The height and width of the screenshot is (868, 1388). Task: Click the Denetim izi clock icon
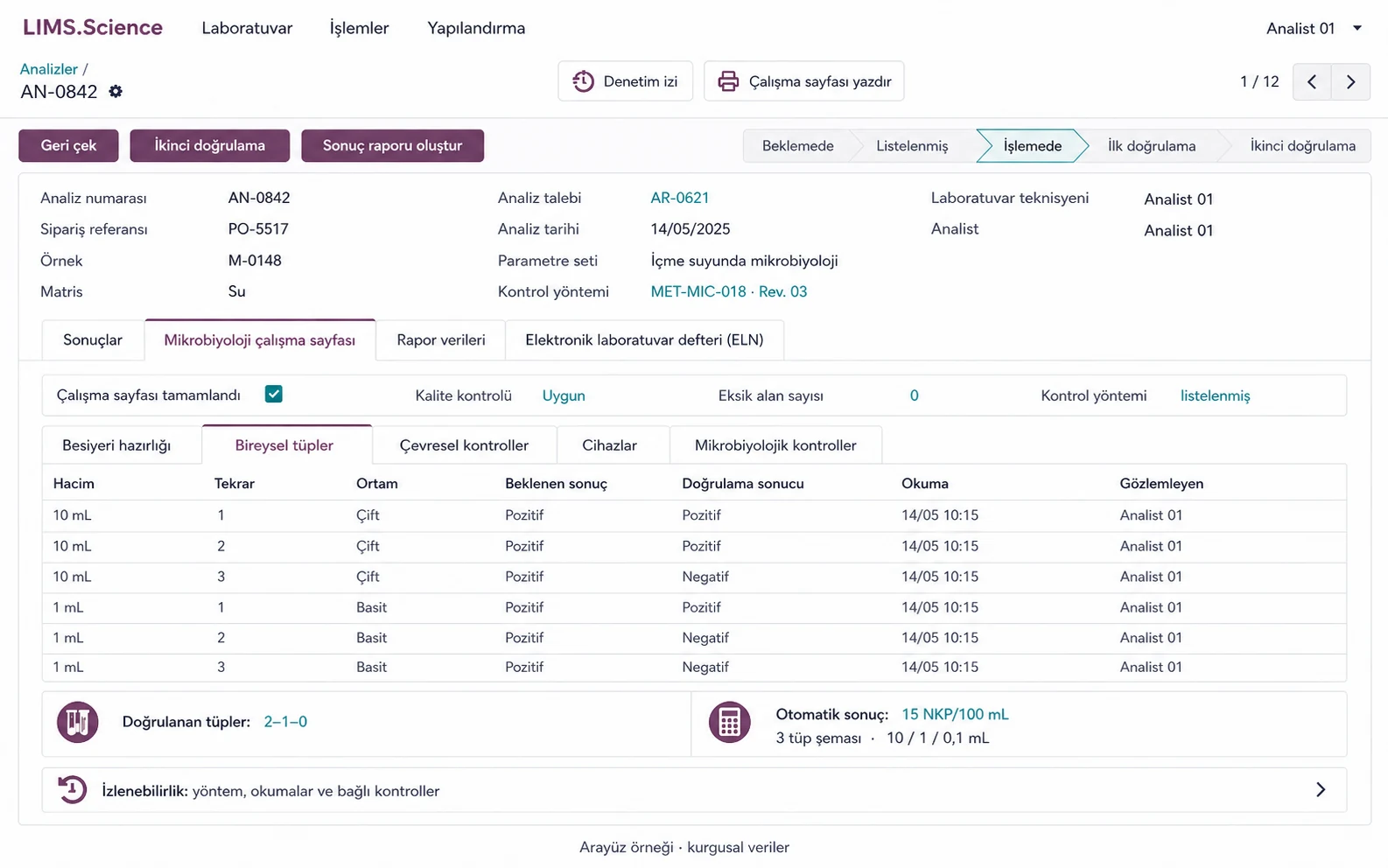tap(583, 81)
